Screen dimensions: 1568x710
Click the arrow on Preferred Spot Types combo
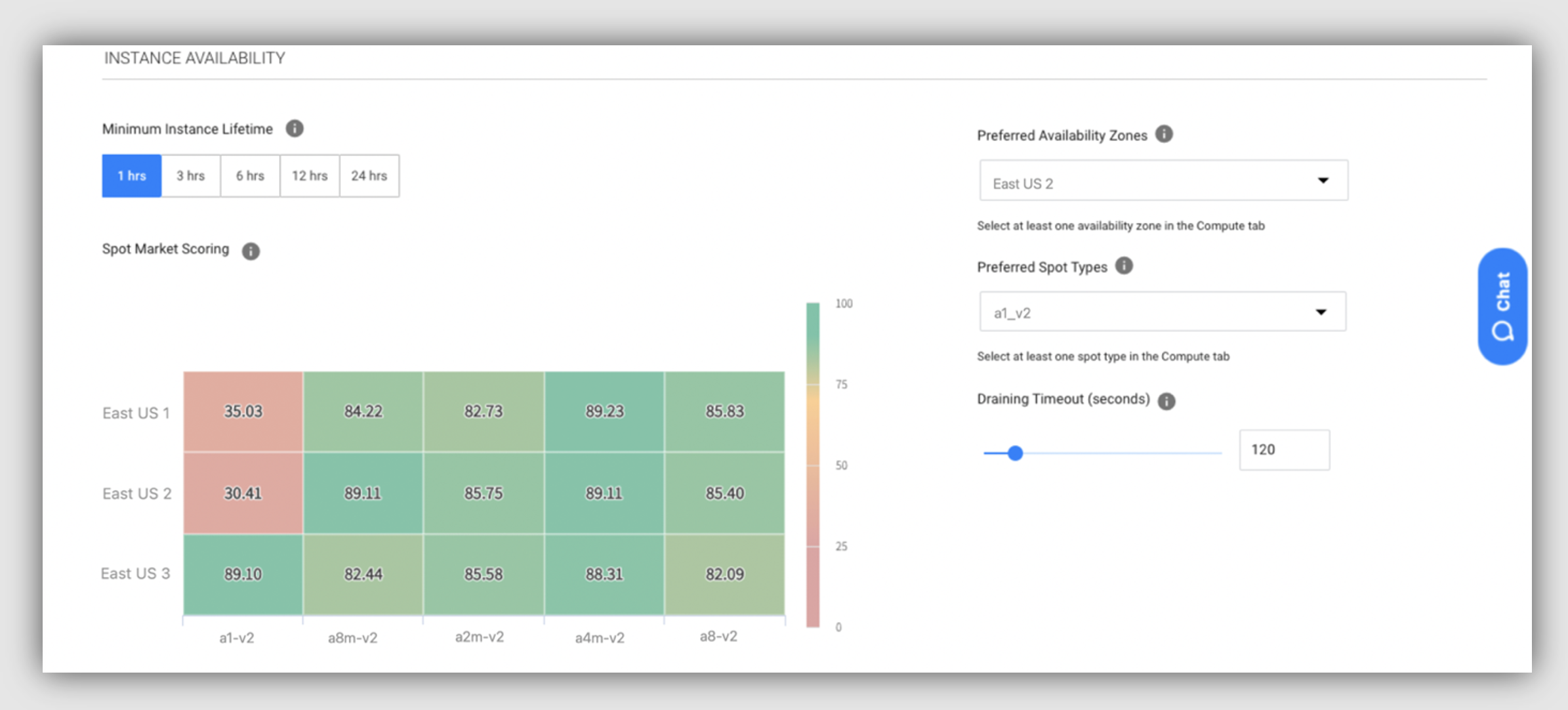(x=1321, y=312)
